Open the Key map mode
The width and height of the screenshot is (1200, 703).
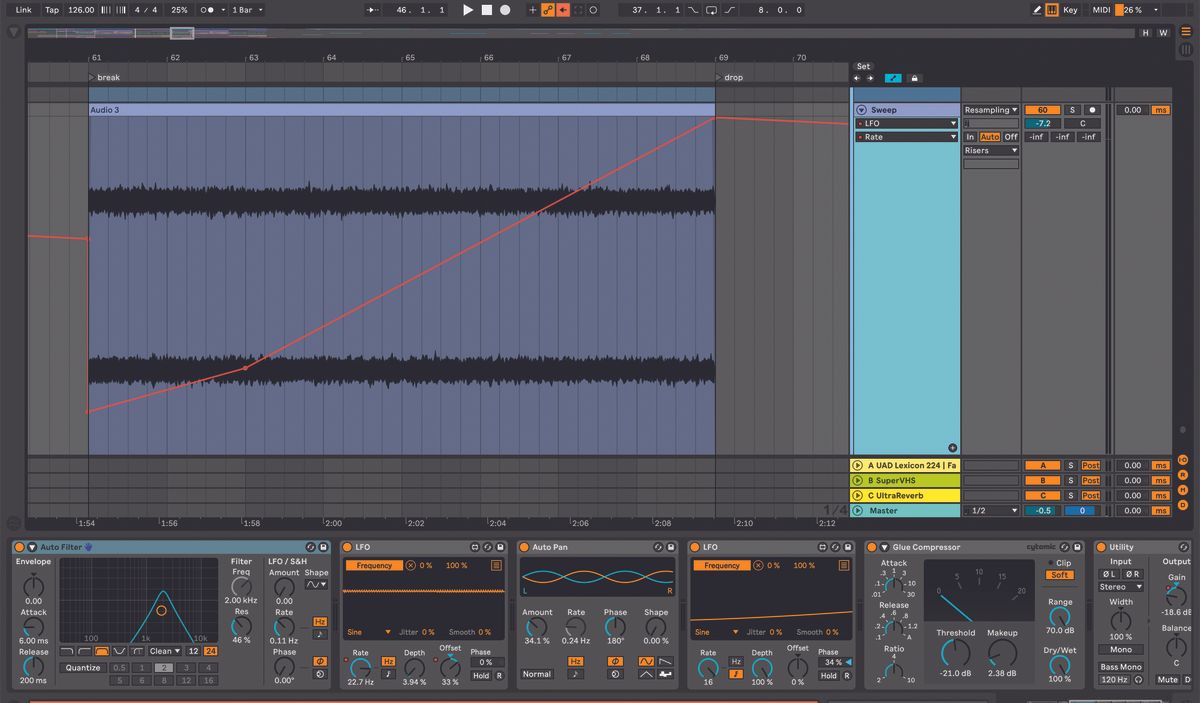click(1070, 10)
